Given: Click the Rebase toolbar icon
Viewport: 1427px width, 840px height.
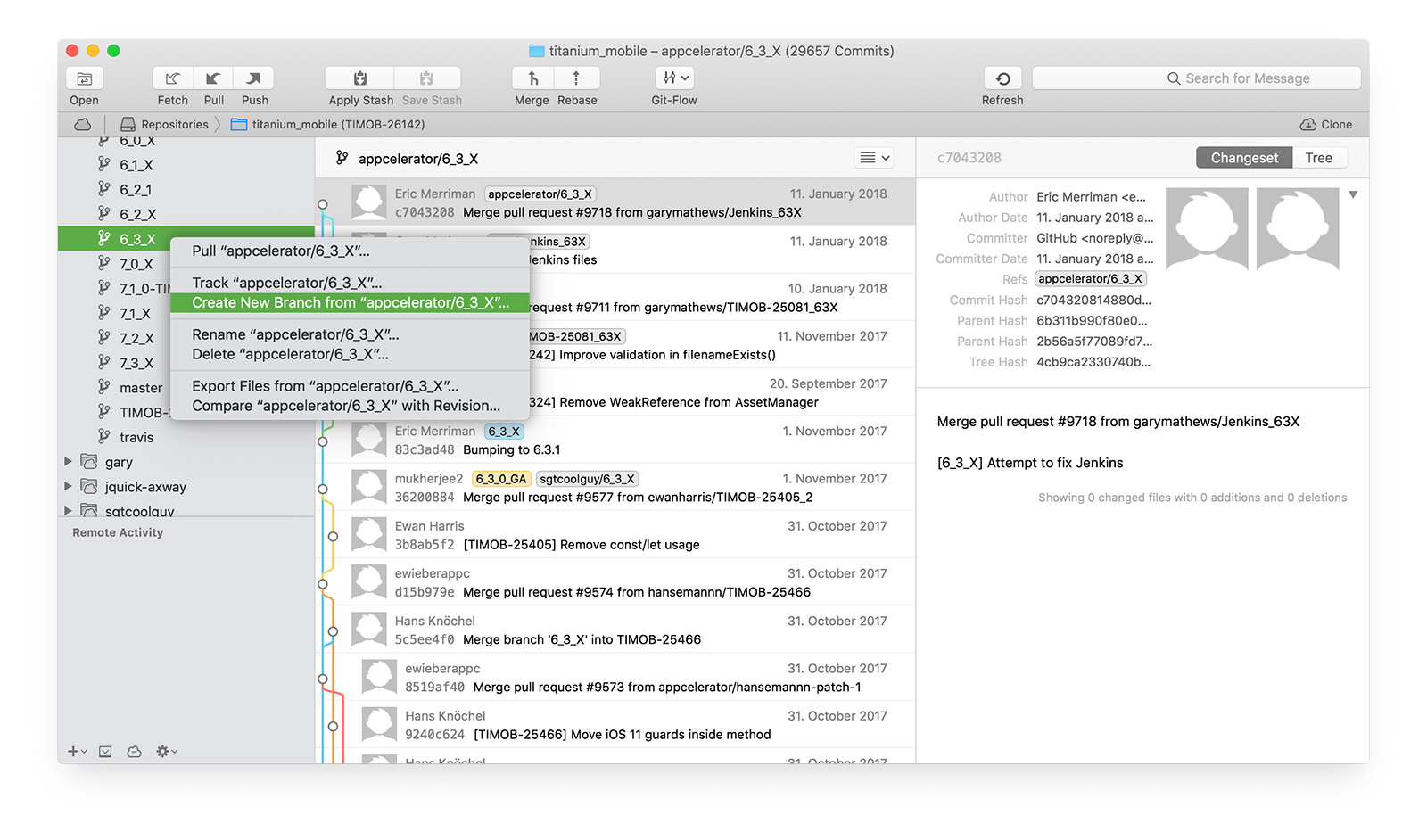Looking at the screenshot, I should (576, 78).
